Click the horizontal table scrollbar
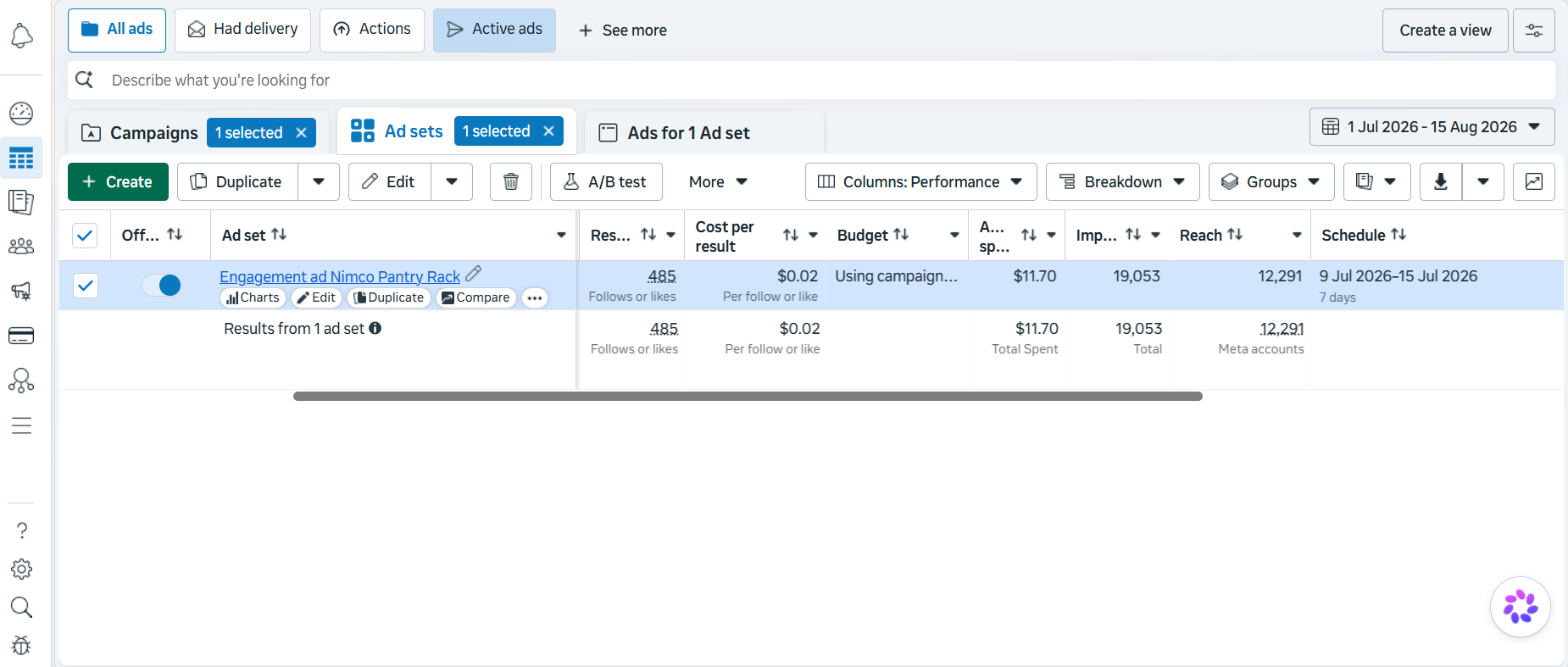 (x=748, y=396)
